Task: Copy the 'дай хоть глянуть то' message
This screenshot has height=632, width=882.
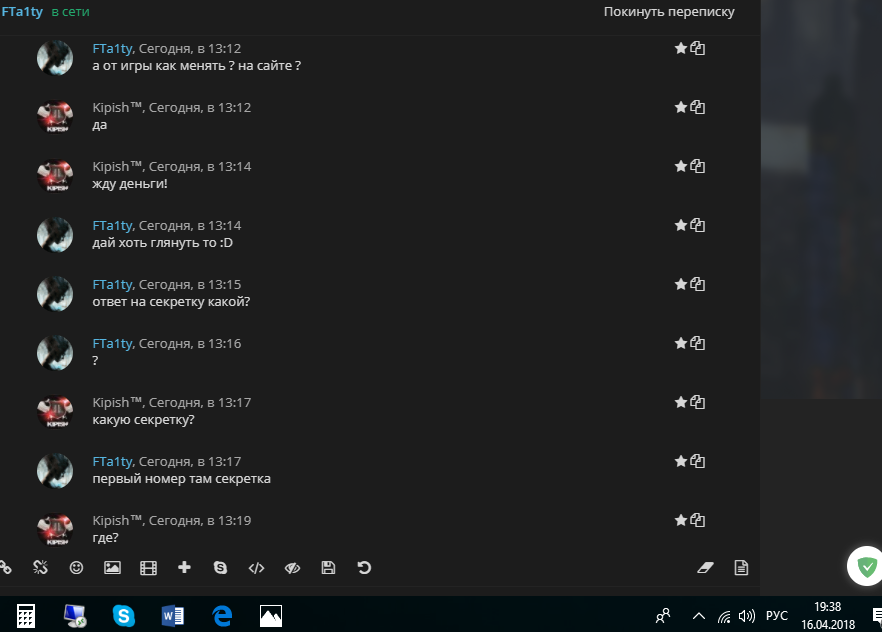Action: 698,225
